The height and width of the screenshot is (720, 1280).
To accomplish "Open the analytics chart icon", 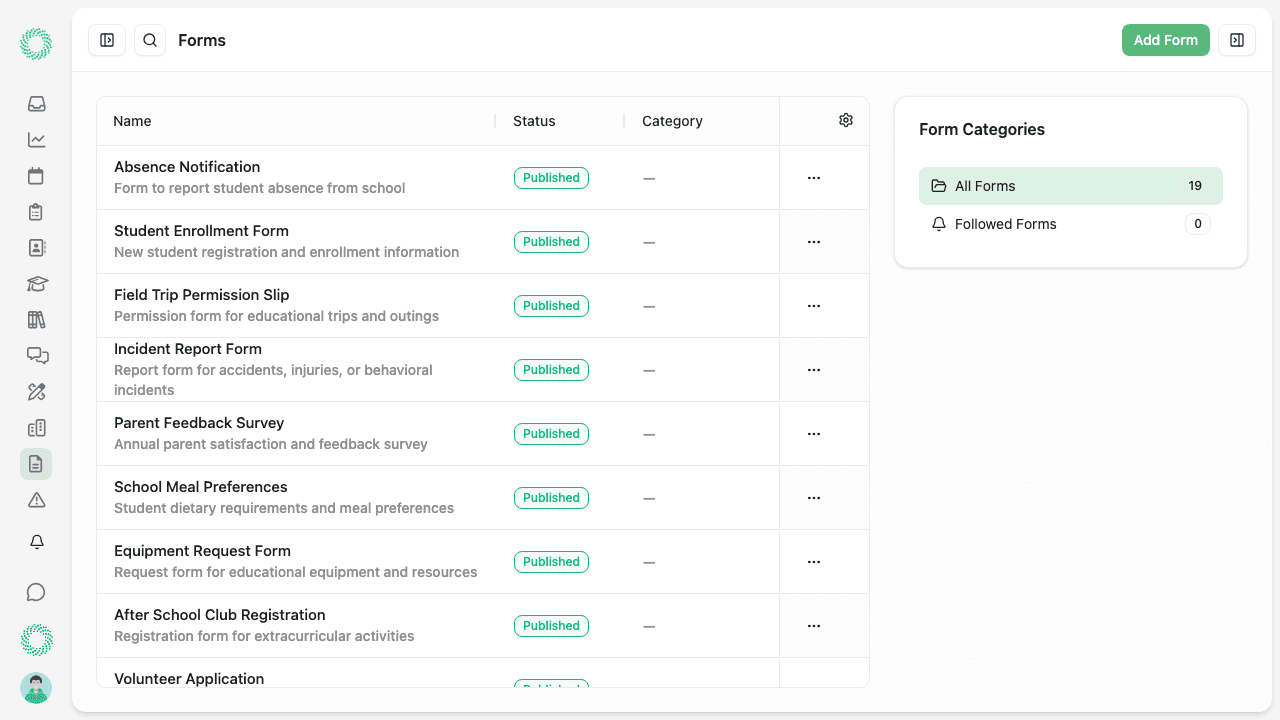I will tap(36, 140).
